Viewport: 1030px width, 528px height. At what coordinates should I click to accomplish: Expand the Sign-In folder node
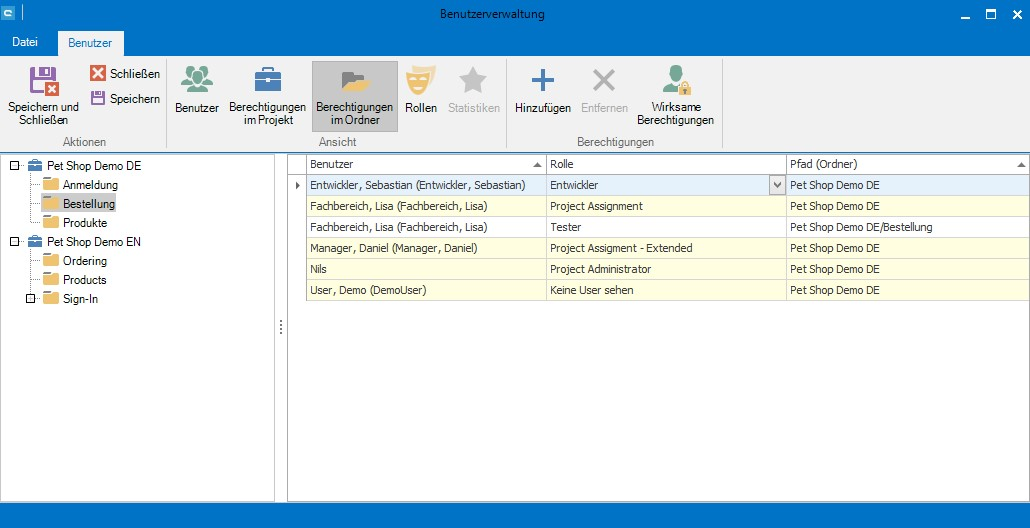(30, 299)
